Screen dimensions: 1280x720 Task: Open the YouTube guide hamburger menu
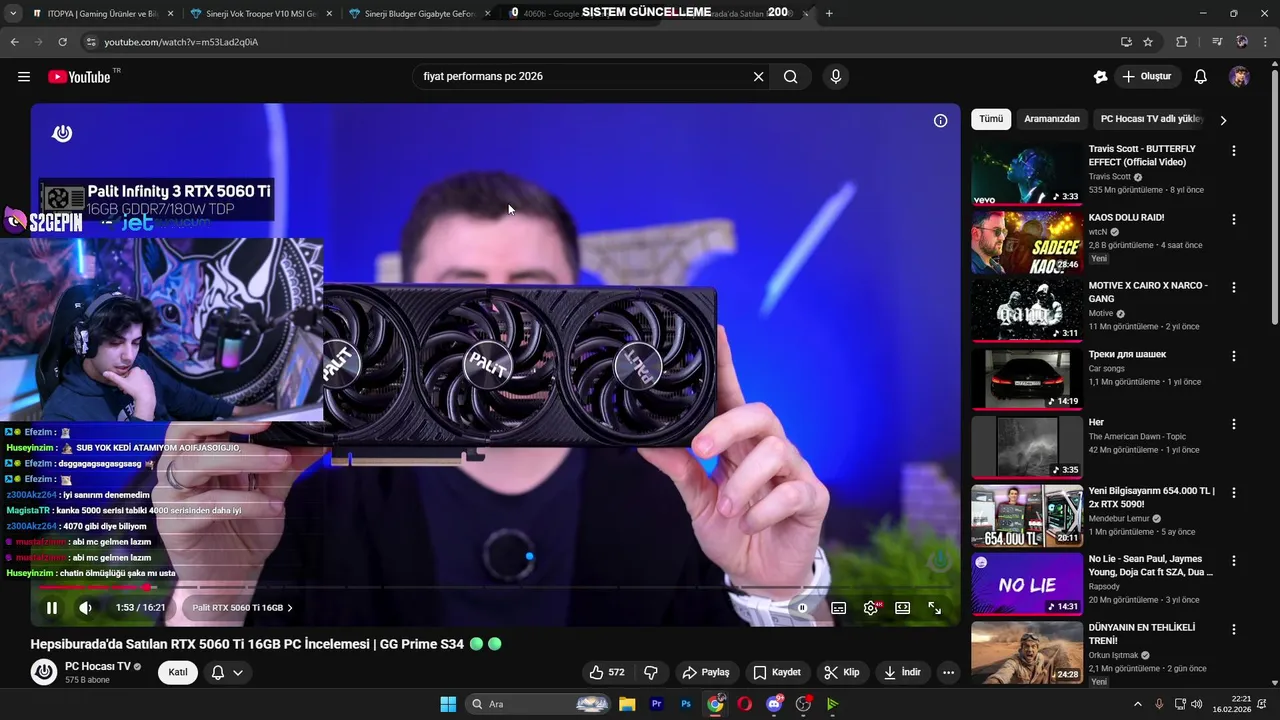(24, 77)
